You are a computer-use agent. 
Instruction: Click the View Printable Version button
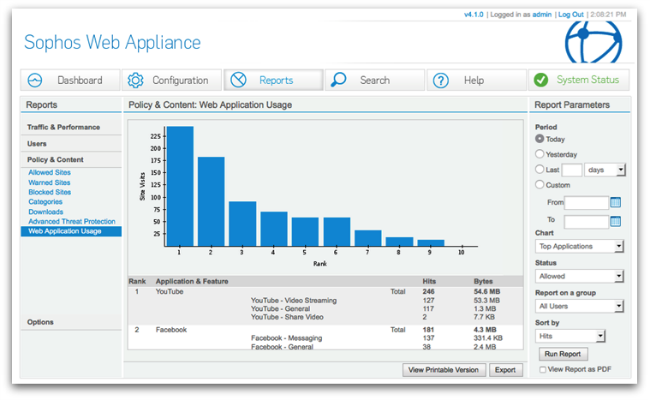444,370
